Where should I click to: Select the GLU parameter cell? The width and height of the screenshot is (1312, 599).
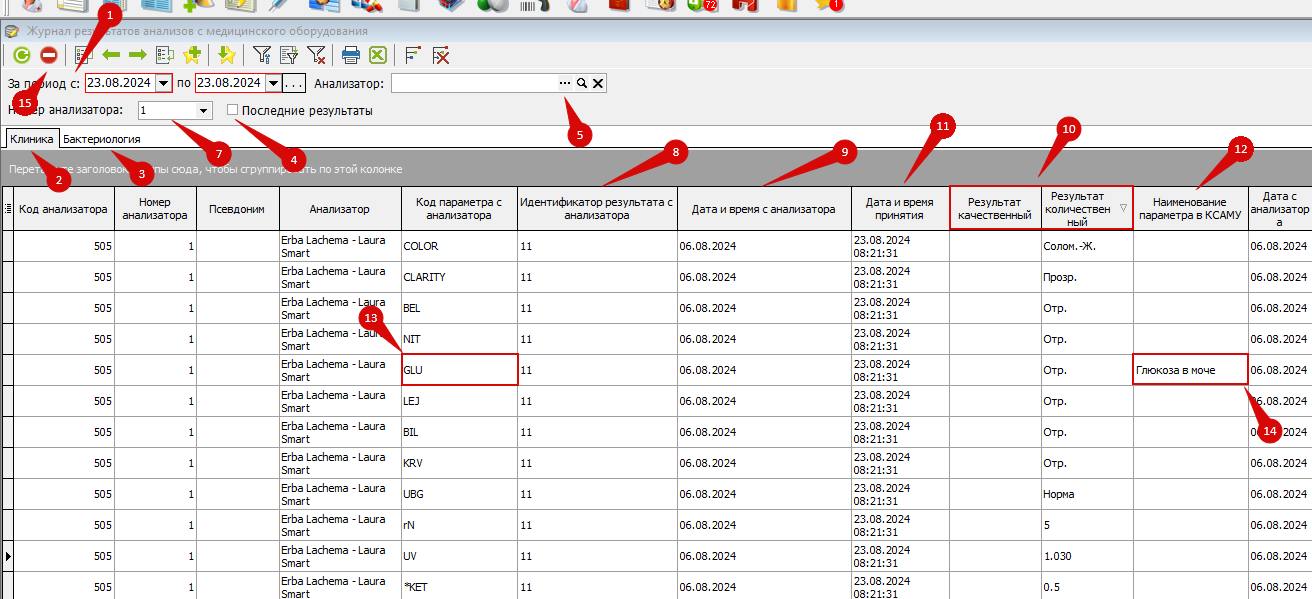click(x=460, y=370)
